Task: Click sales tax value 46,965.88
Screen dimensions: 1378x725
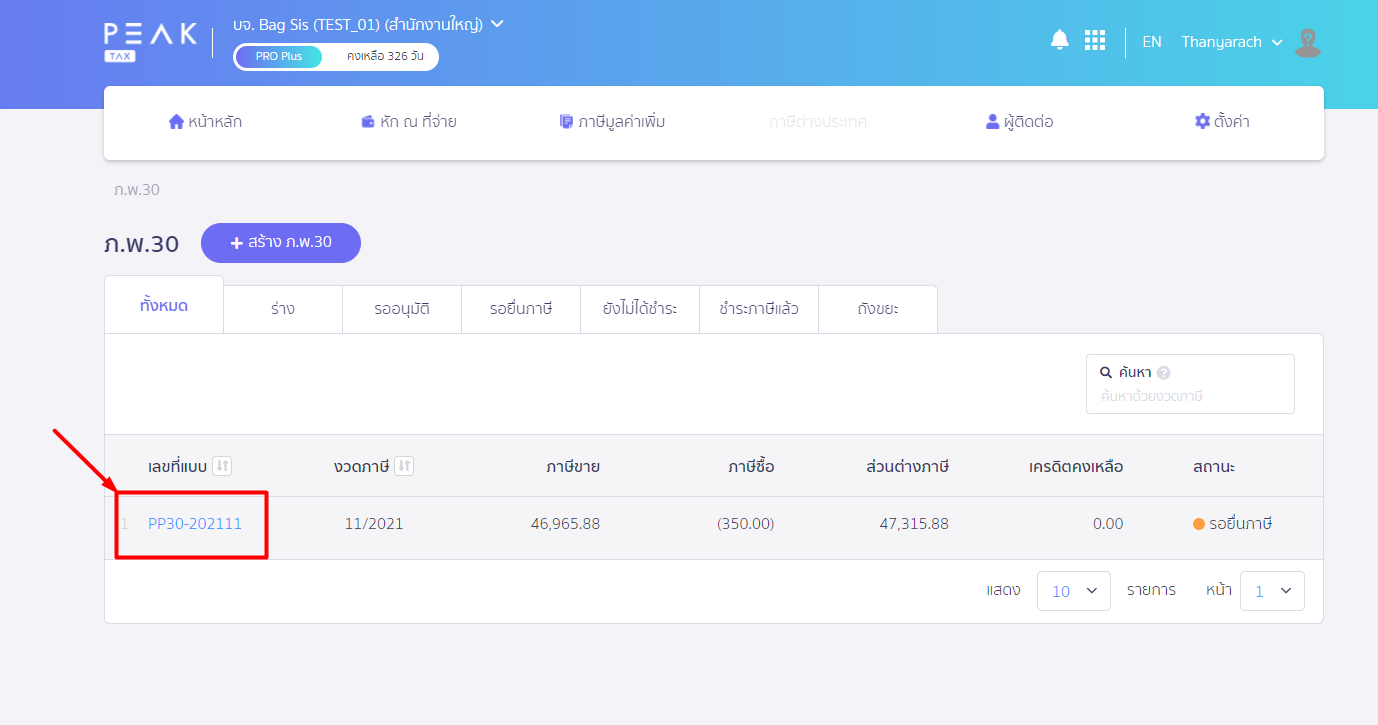Action: (x=565, y=523)
